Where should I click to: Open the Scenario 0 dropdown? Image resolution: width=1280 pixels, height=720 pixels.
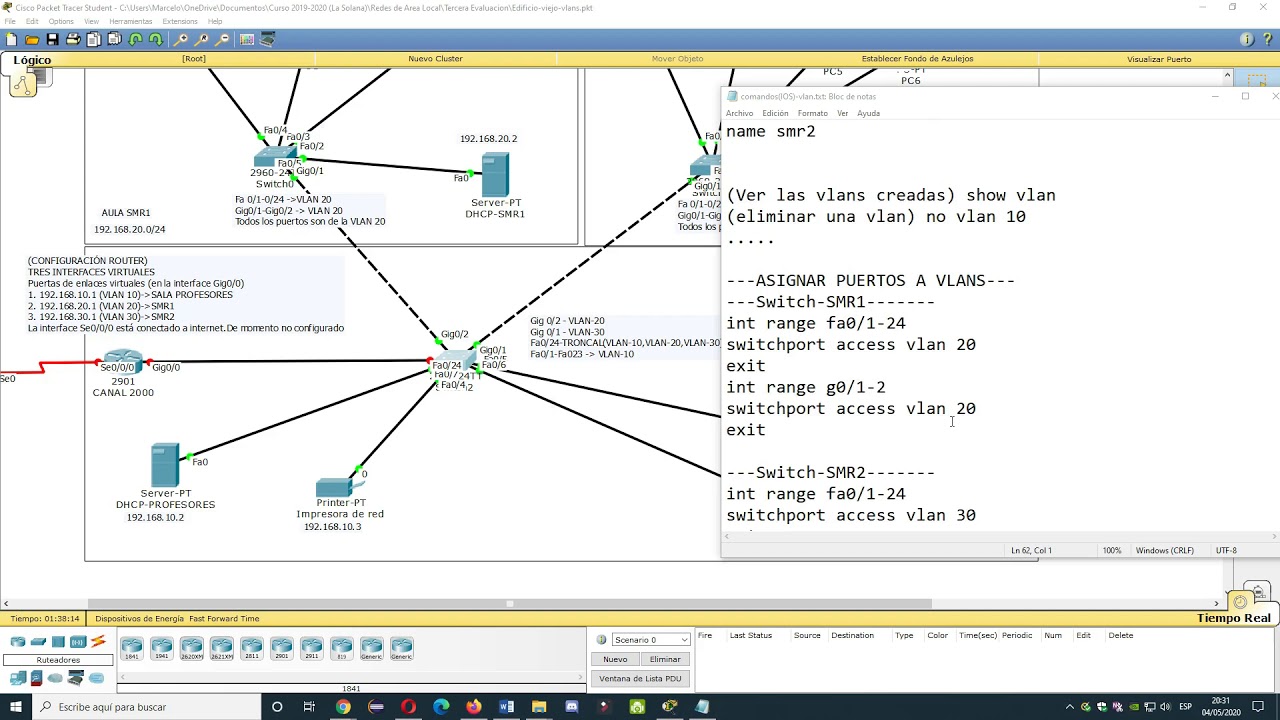649,640
